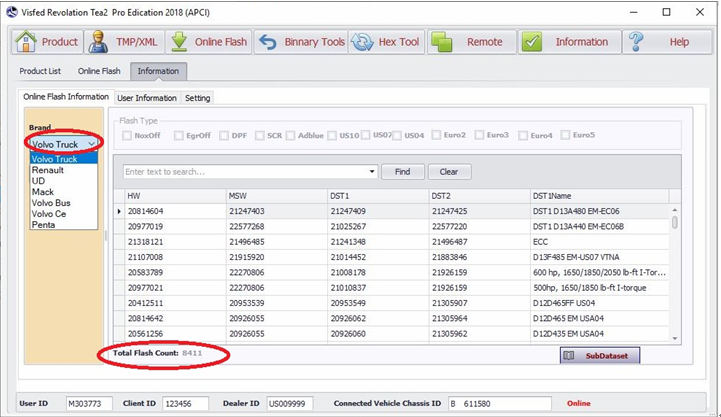Click the Online Flash download arrow icon
This screenshot has width=721, height=417.
click(x=178, y=42)
